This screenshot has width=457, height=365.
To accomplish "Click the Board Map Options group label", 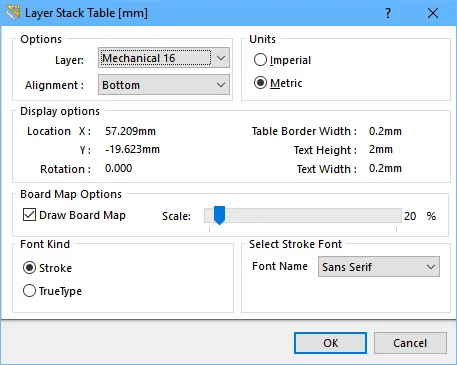I will pyautogui.click(x=71, y=194).
